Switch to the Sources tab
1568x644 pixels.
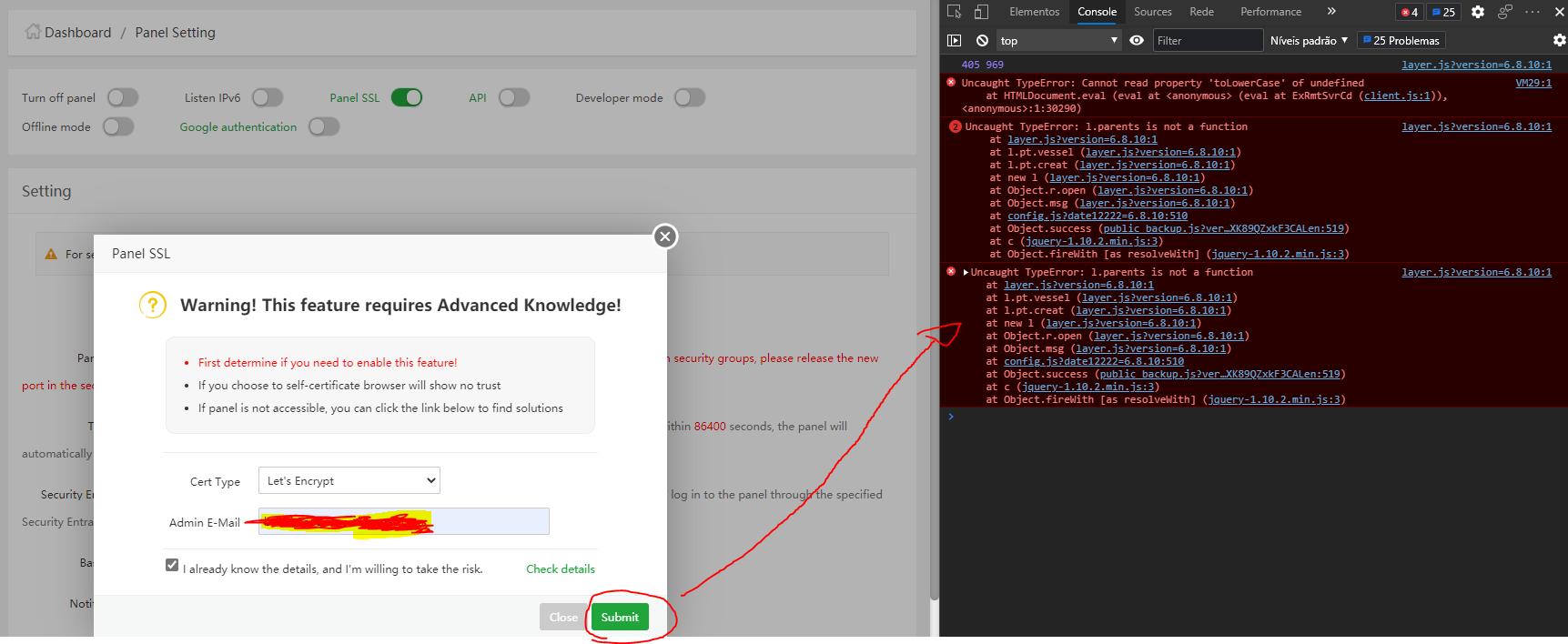pos(1152,12)
